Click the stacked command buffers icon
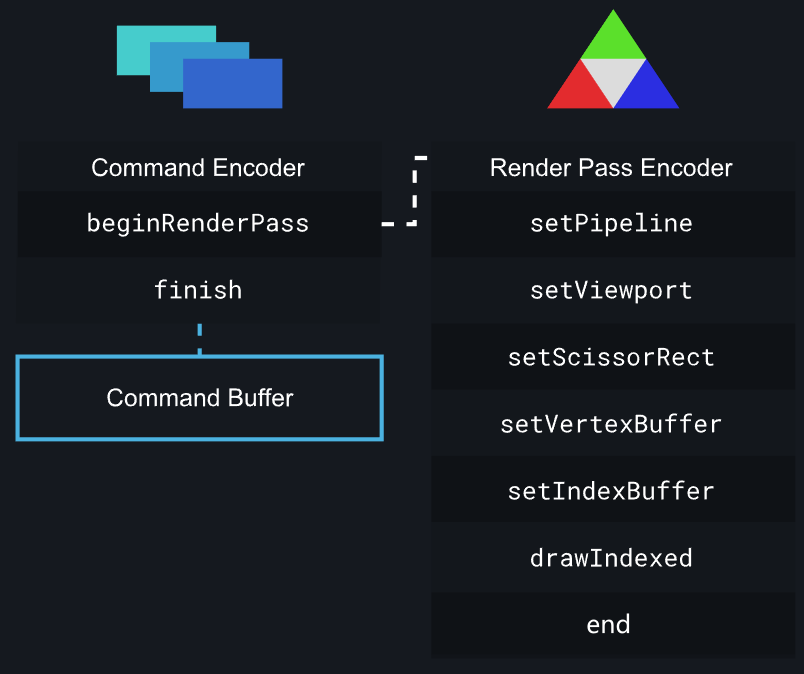The width and height of the screenshot is (804, 674). [x=199, y=66]
